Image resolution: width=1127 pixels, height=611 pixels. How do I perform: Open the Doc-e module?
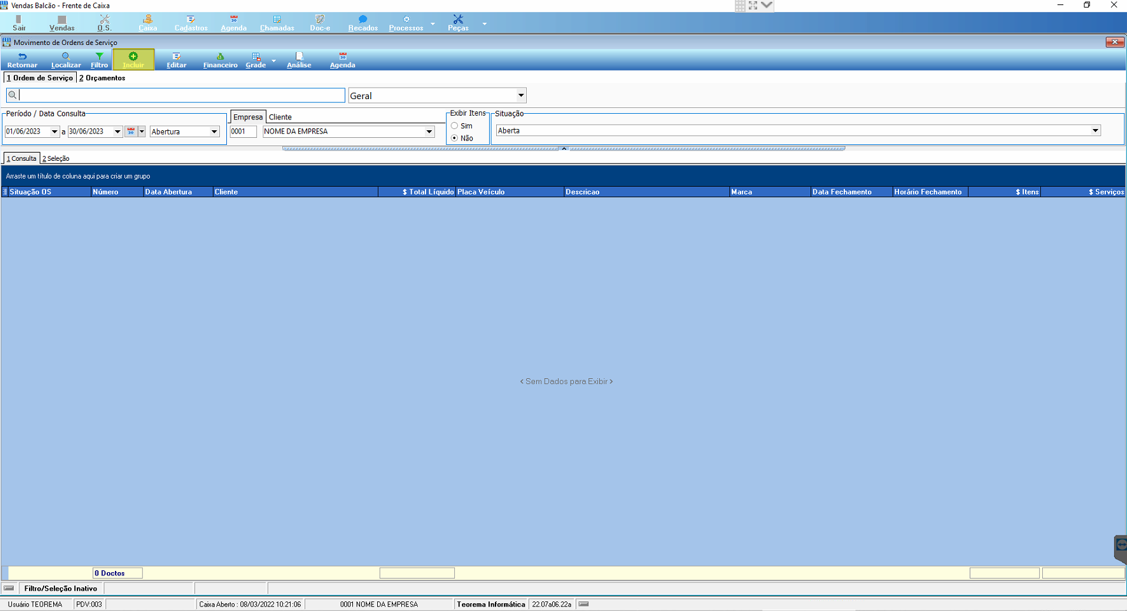[x=320, y=23]
